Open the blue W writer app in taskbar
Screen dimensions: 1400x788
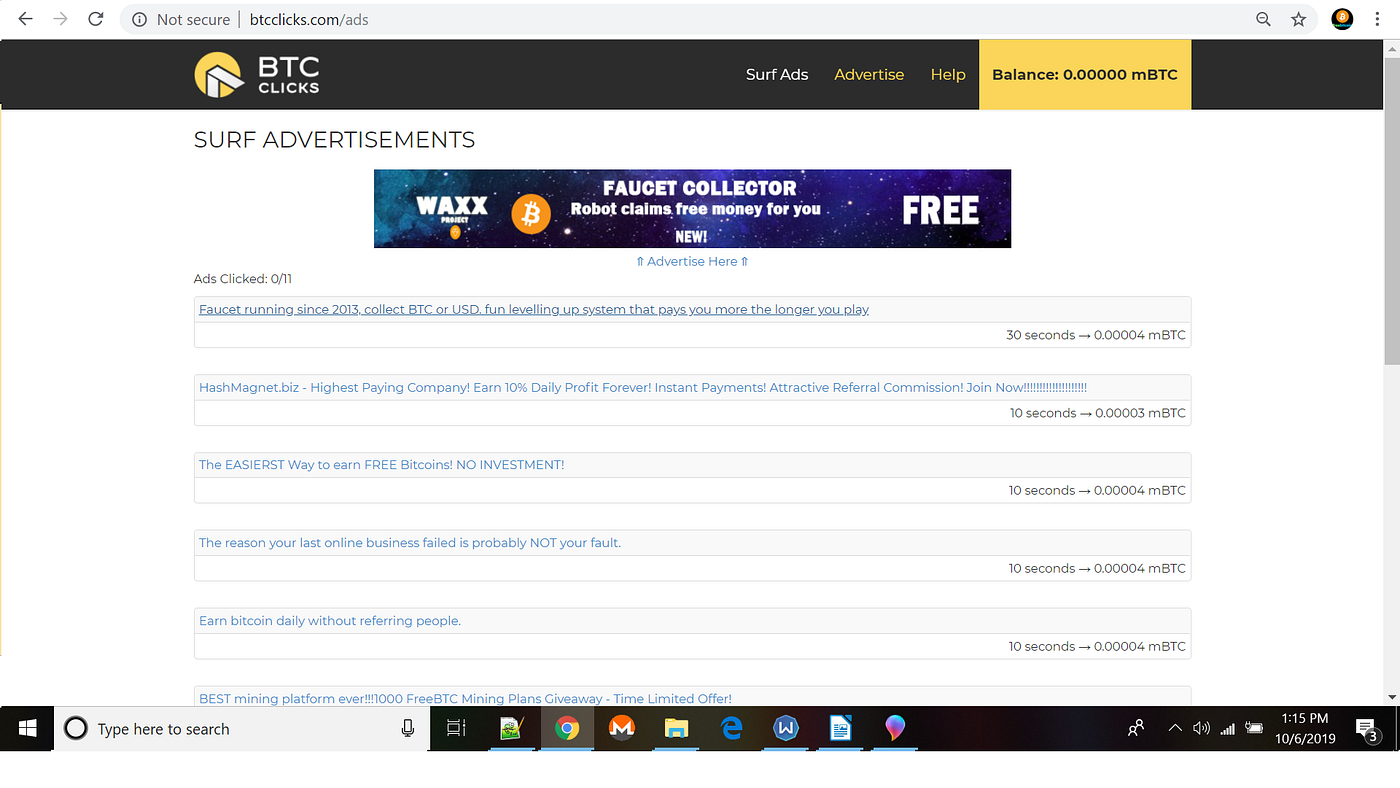click(786, 729)
